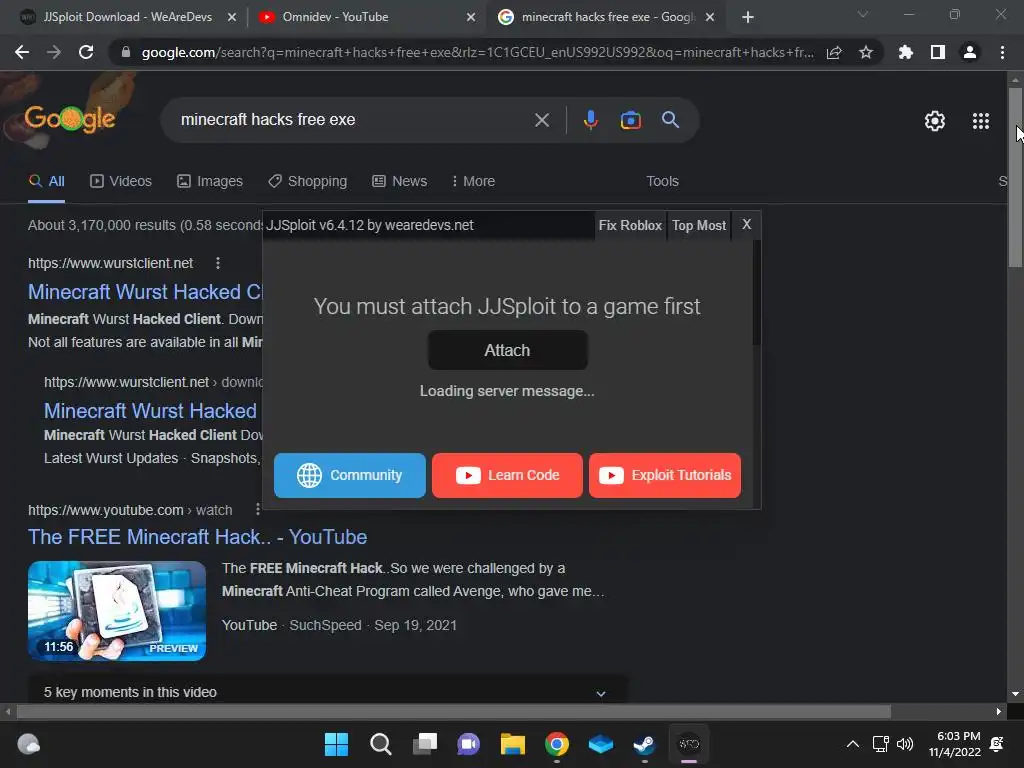The image size is (1024, 768).
Task: Open Task View on taskbar
Action: pyautogui.click(x=424, y=744)
